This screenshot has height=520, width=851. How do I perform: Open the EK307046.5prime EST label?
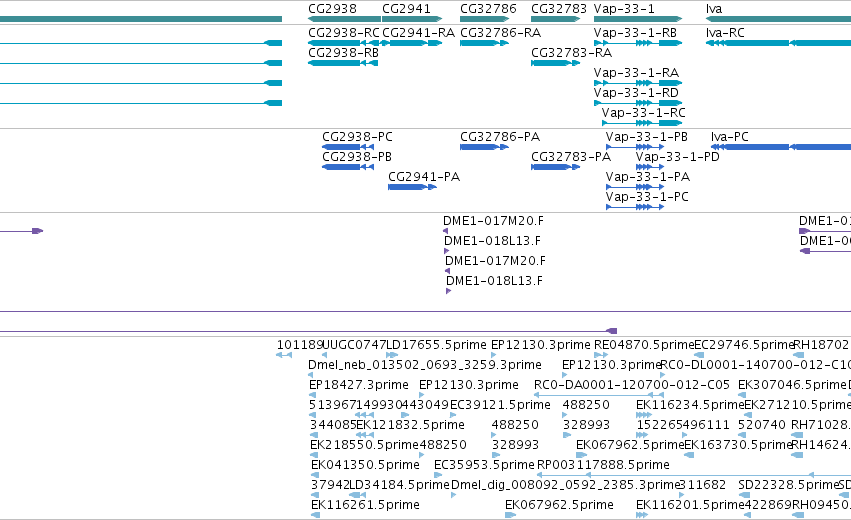click(792, 385)
